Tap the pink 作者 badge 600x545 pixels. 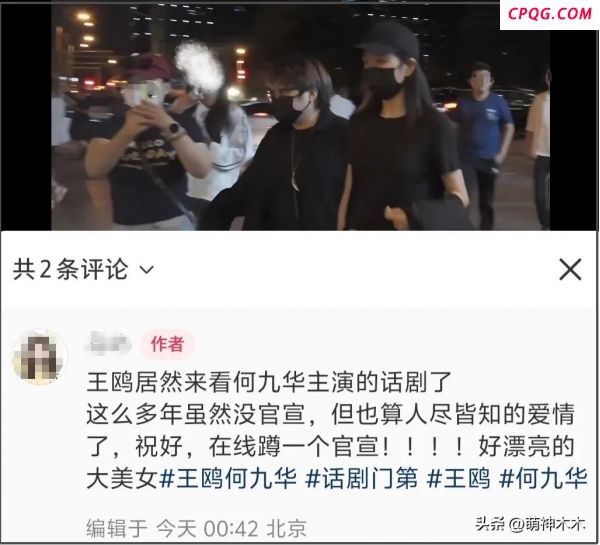tap(167, 344)
